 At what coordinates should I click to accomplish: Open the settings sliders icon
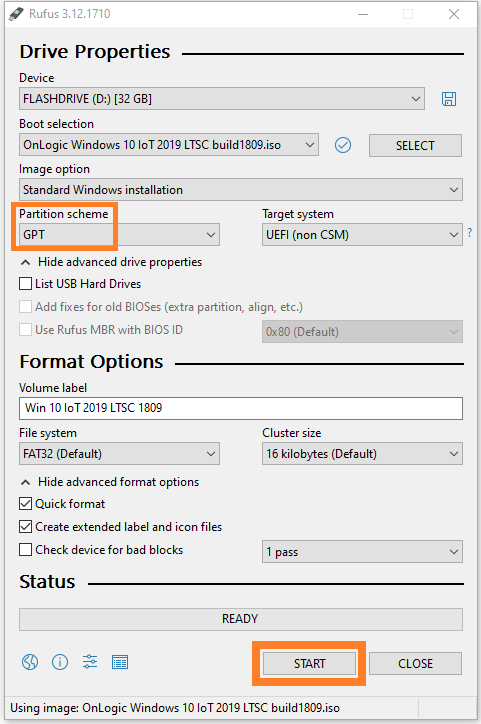tap(90, 662)
